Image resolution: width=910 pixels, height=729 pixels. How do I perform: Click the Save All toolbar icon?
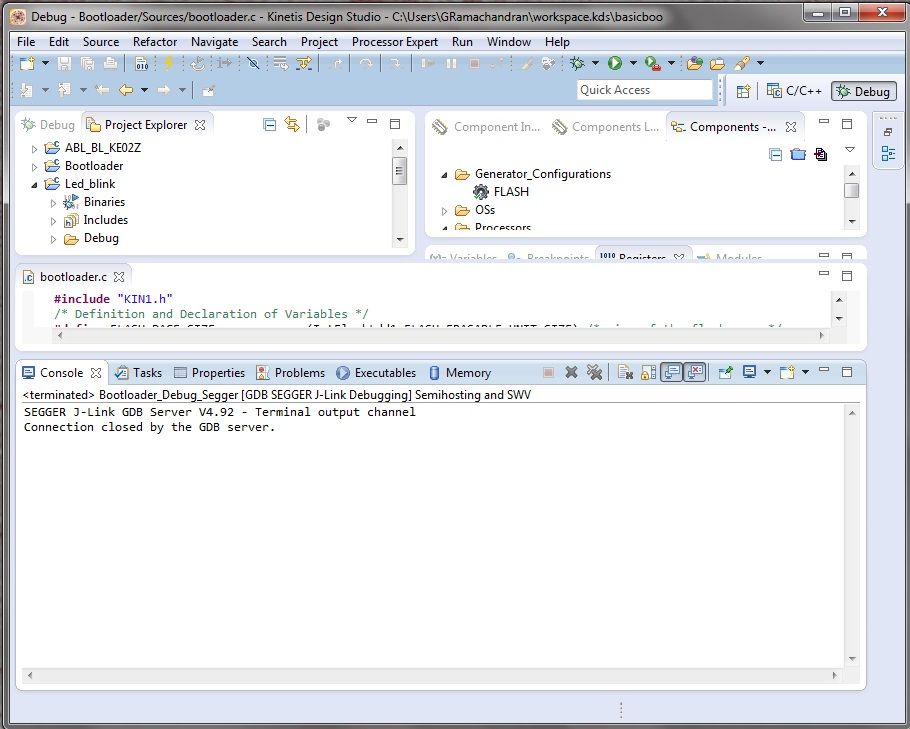point(88,63)
